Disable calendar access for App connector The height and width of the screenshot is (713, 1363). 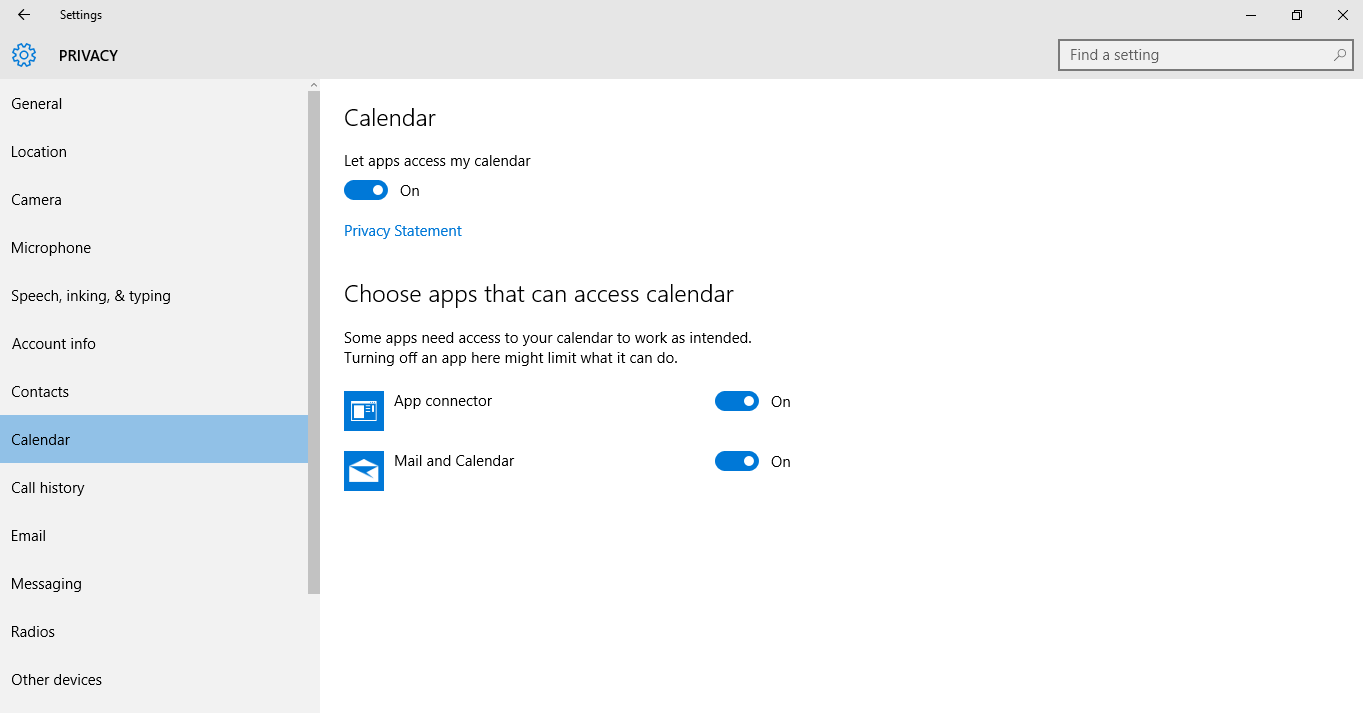click(737, 401)
